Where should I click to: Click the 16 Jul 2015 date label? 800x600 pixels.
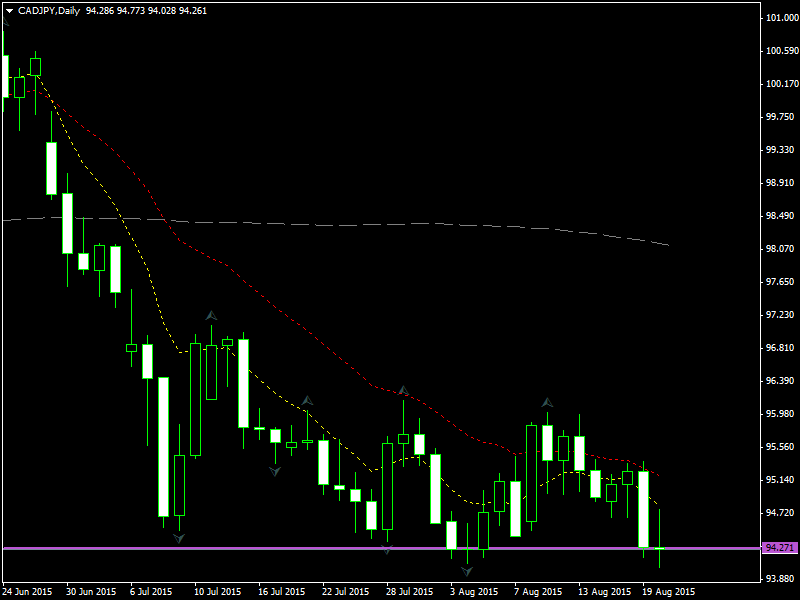click(x=281, y=592)
